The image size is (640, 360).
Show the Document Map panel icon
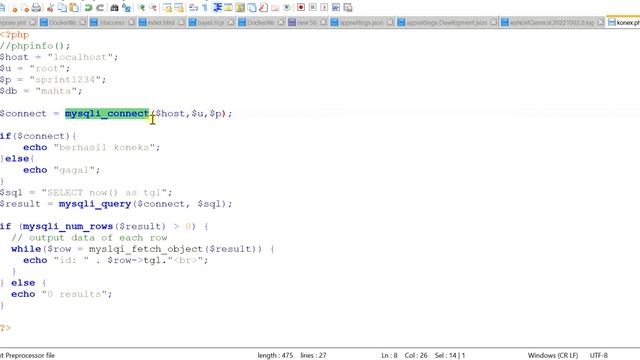pyautogui.click(x=240, y=8)
